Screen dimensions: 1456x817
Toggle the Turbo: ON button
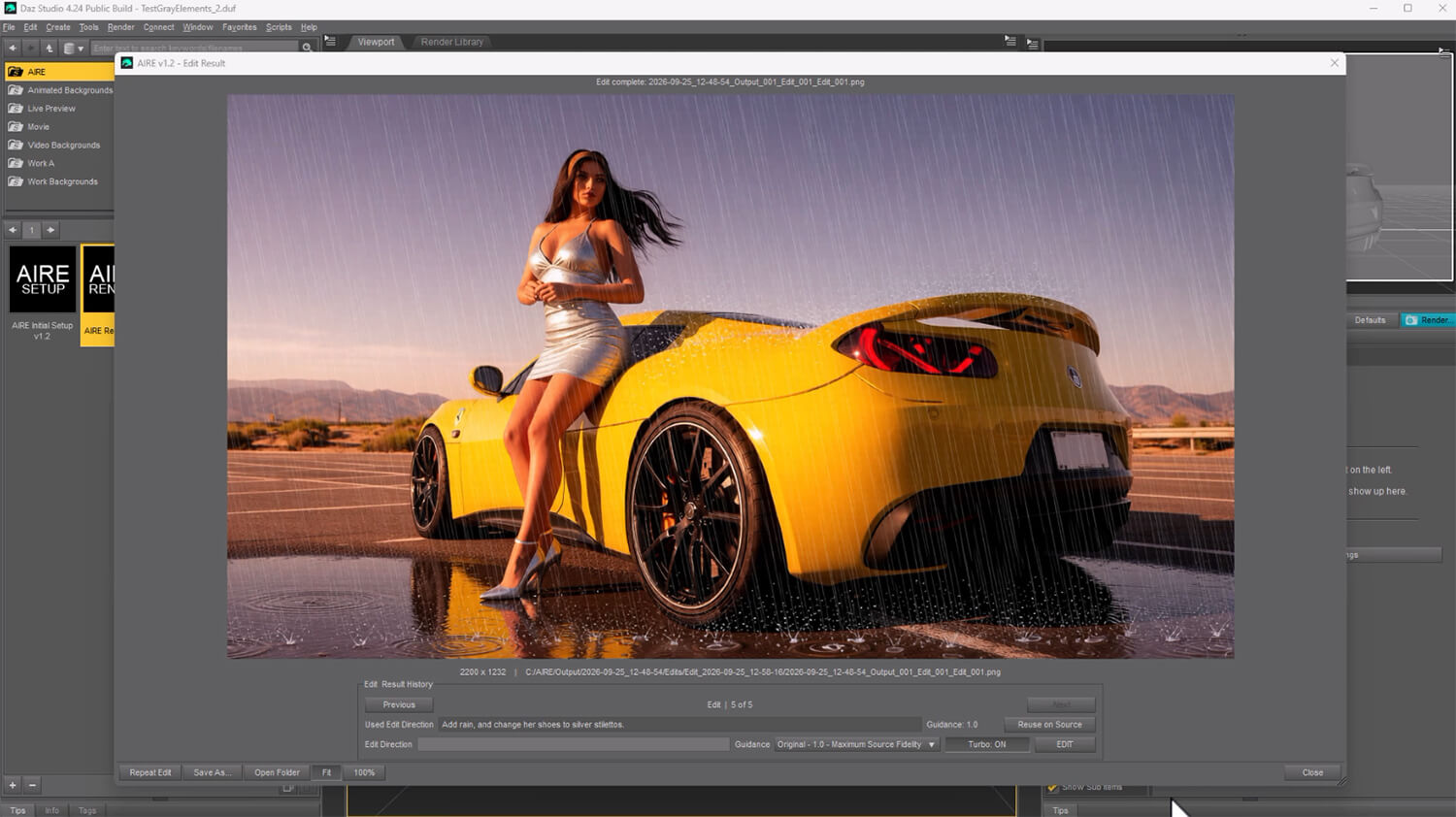click(x=986, y=744)
